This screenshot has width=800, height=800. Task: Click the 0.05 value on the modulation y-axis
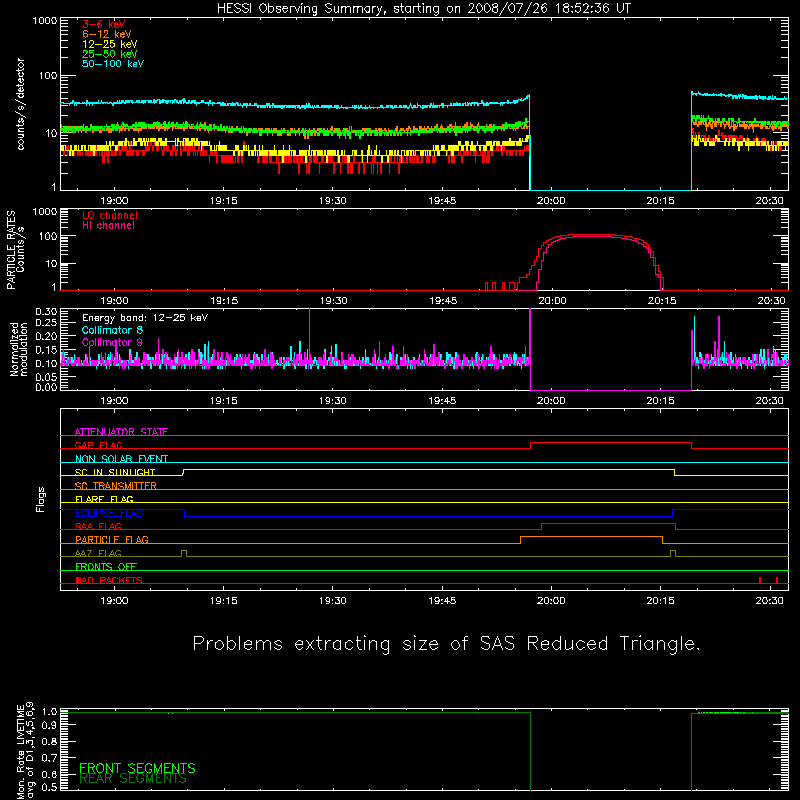pos(46,377)
